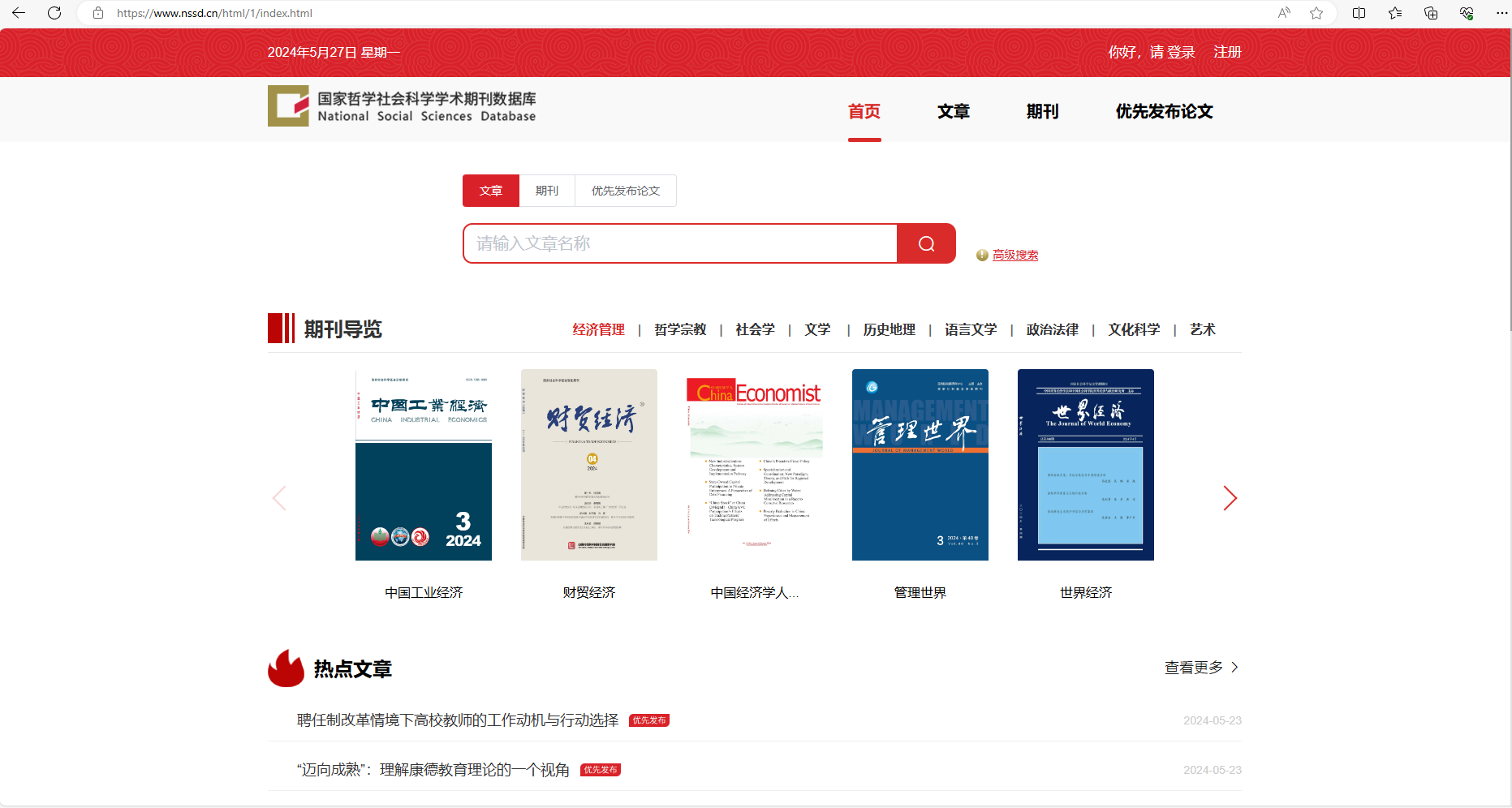Select the 期刊 search tab
1512x808 pixels.
click(547, 191)
